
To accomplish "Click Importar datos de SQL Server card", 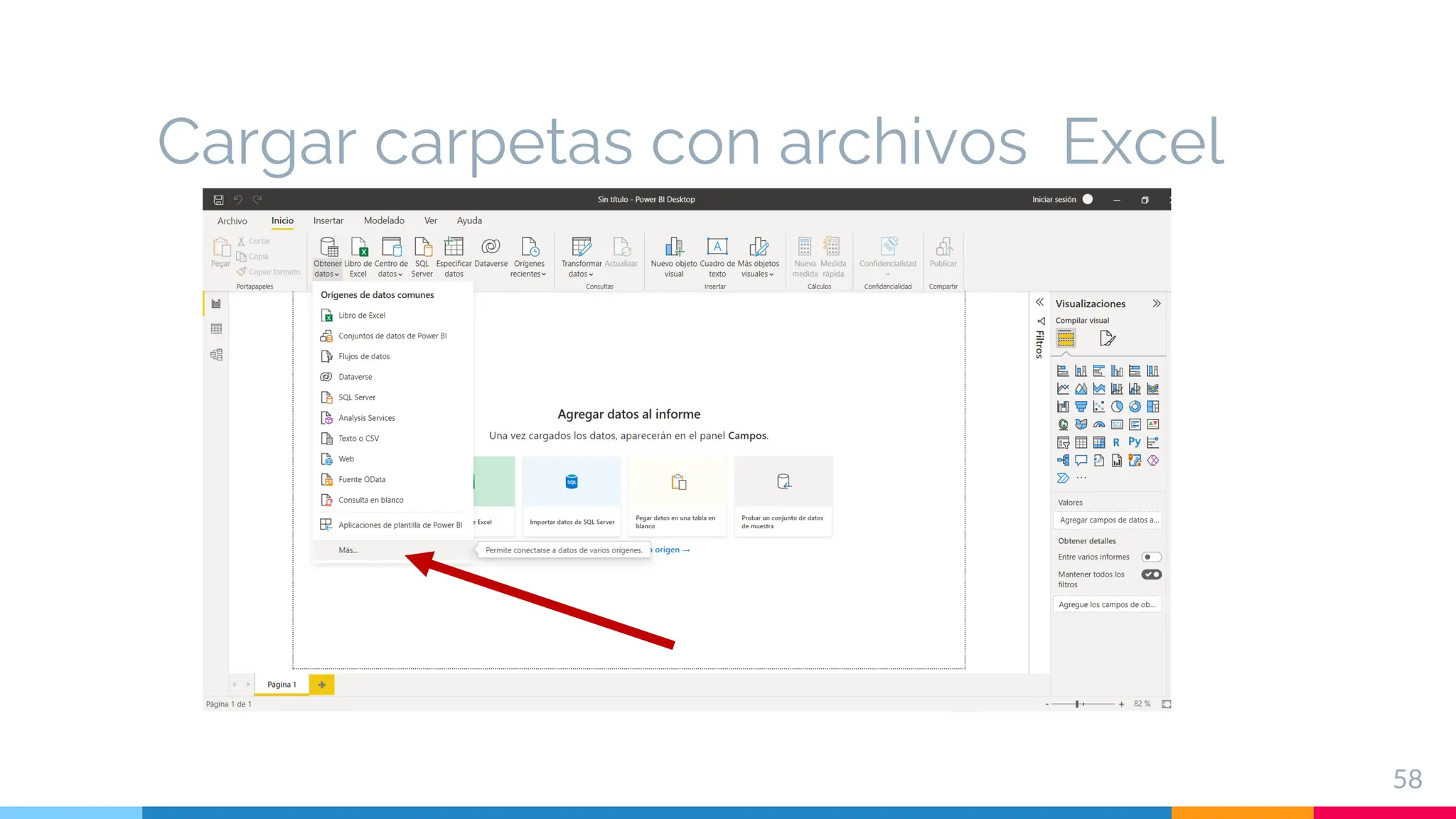I will [x=572, y=496].
